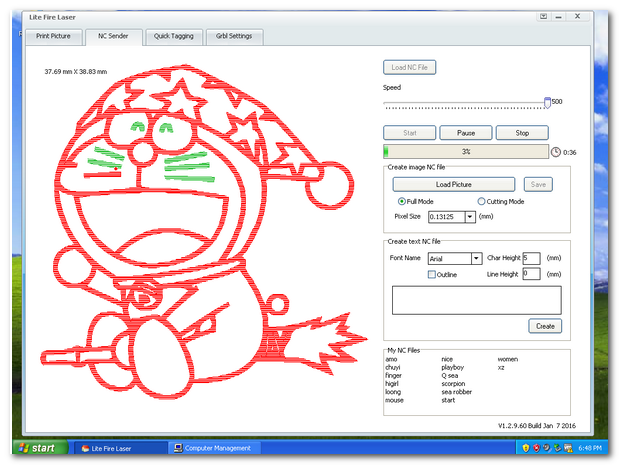Select the sea robber NC file
Screen dimensions: 619x465
coord(457,392)
